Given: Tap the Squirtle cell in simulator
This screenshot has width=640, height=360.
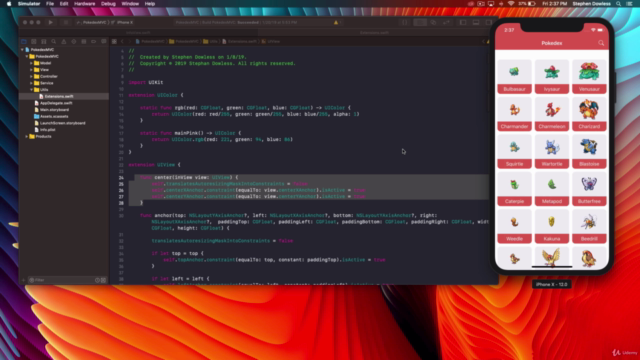Looking at the screenshot, I should point(514,151).
